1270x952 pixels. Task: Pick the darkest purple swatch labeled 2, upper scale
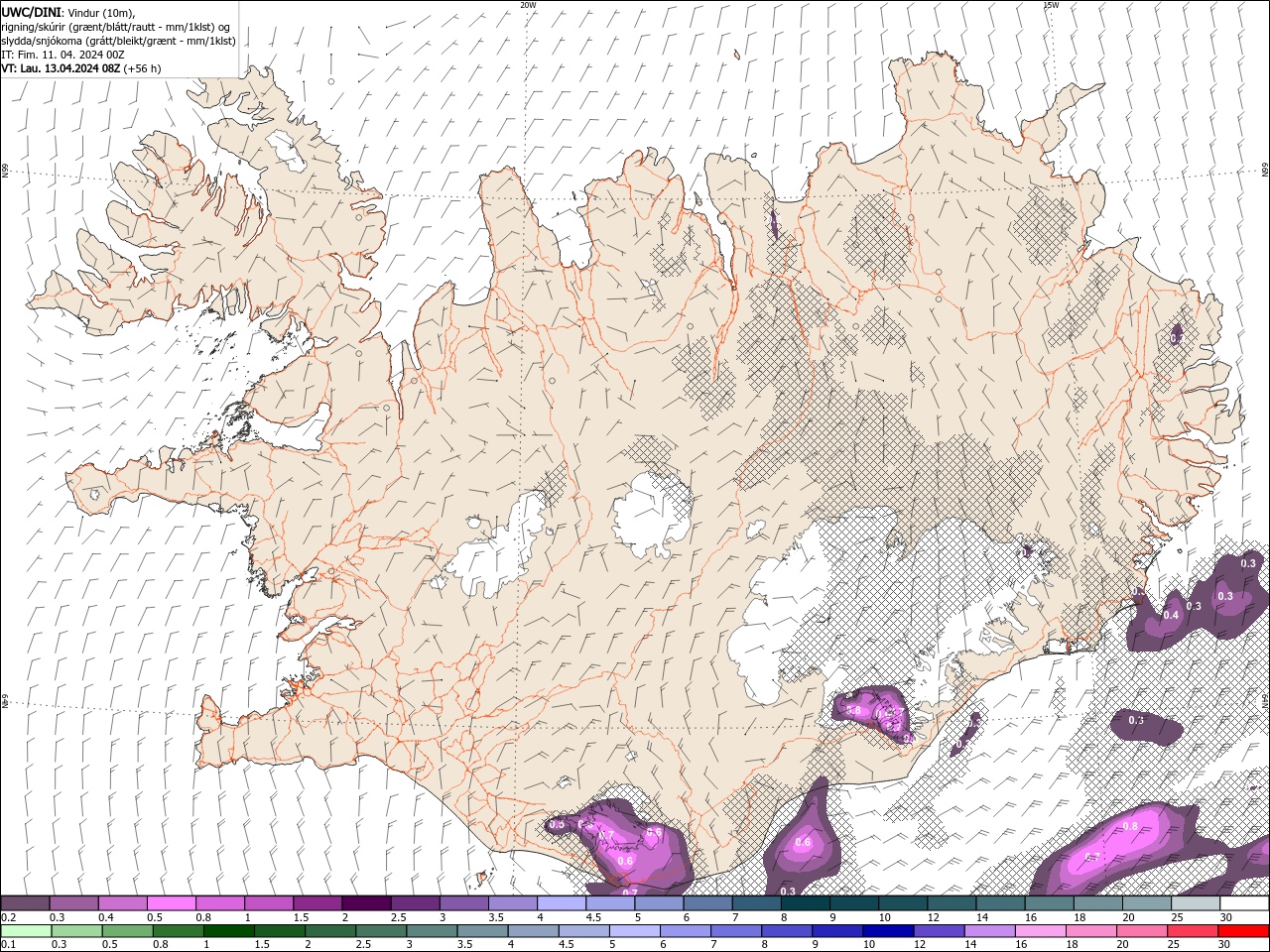tap(366, 903)
